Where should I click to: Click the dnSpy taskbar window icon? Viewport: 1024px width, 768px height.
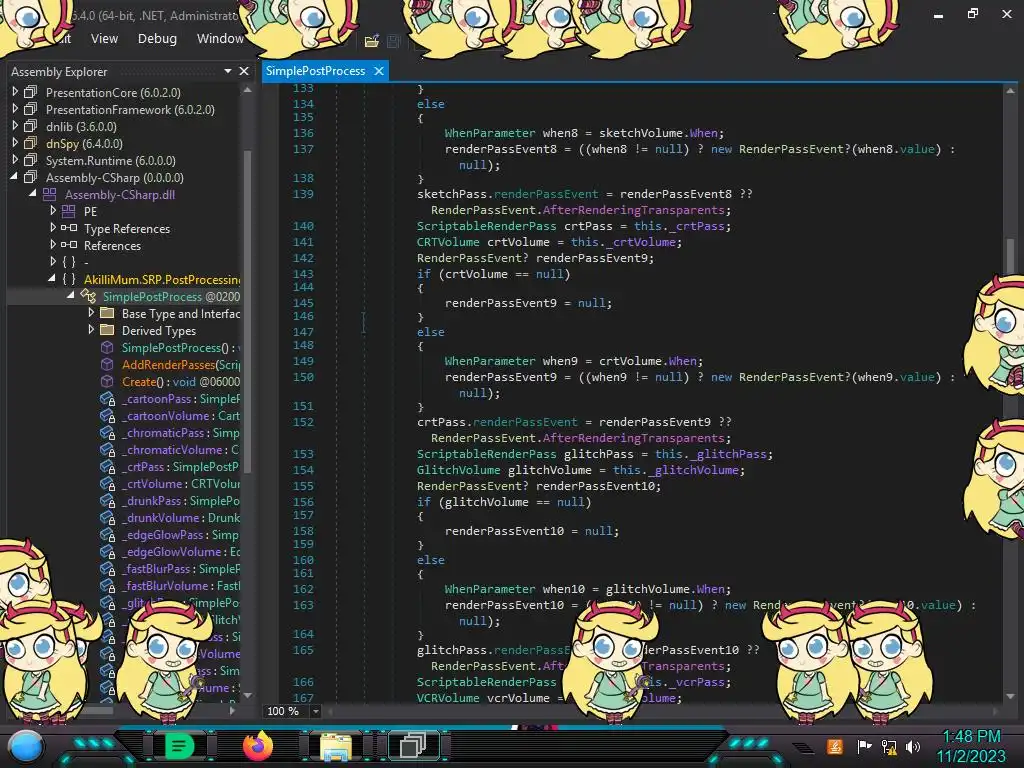413,746
